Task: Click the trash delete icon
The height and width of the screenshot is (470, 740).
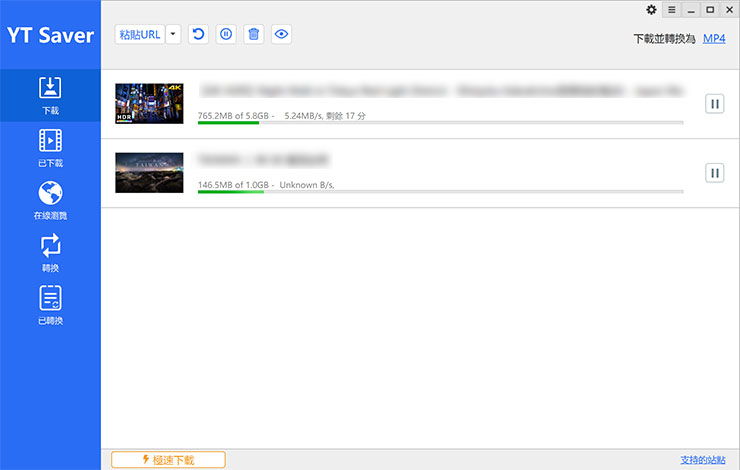Action: [x=254, y=34]
